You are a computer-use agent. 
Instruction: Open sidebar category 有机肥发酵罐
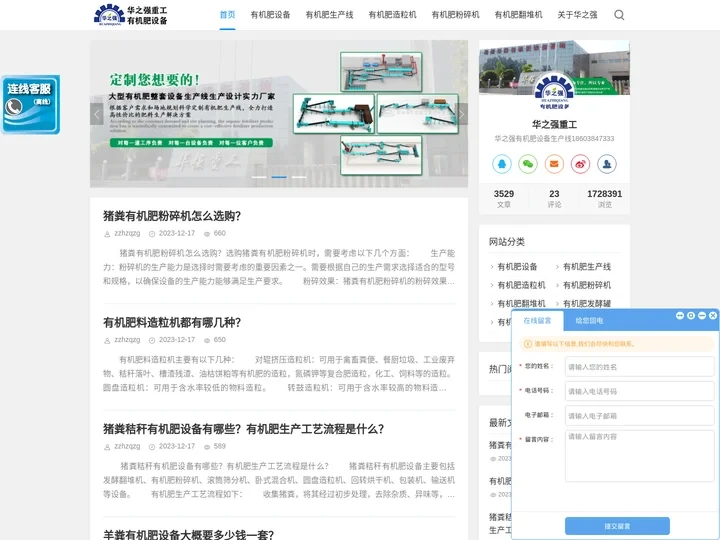[x=587, y=304]
